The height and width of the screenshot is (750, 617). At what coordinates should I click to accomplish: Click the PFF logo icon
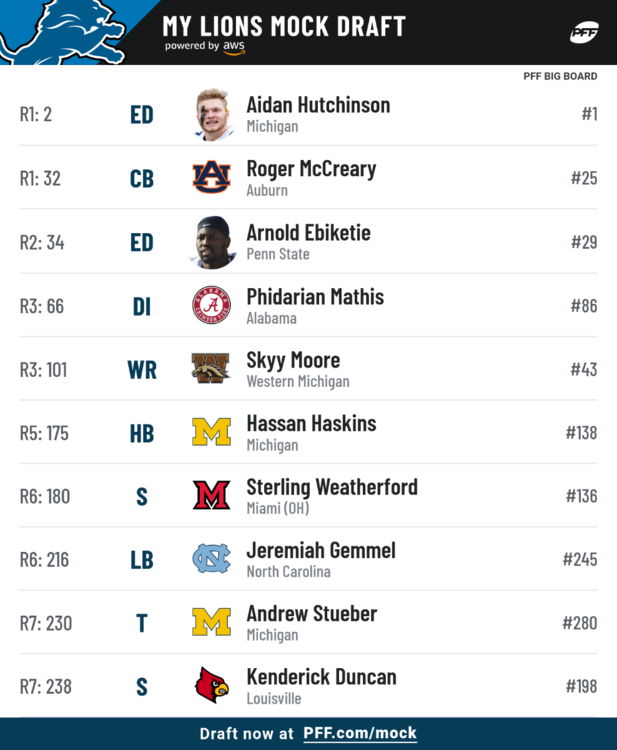(584, 32)
